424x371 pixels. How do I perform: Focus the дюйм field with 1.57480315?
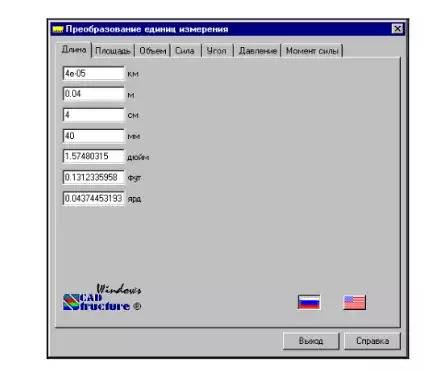click(93, 156)
